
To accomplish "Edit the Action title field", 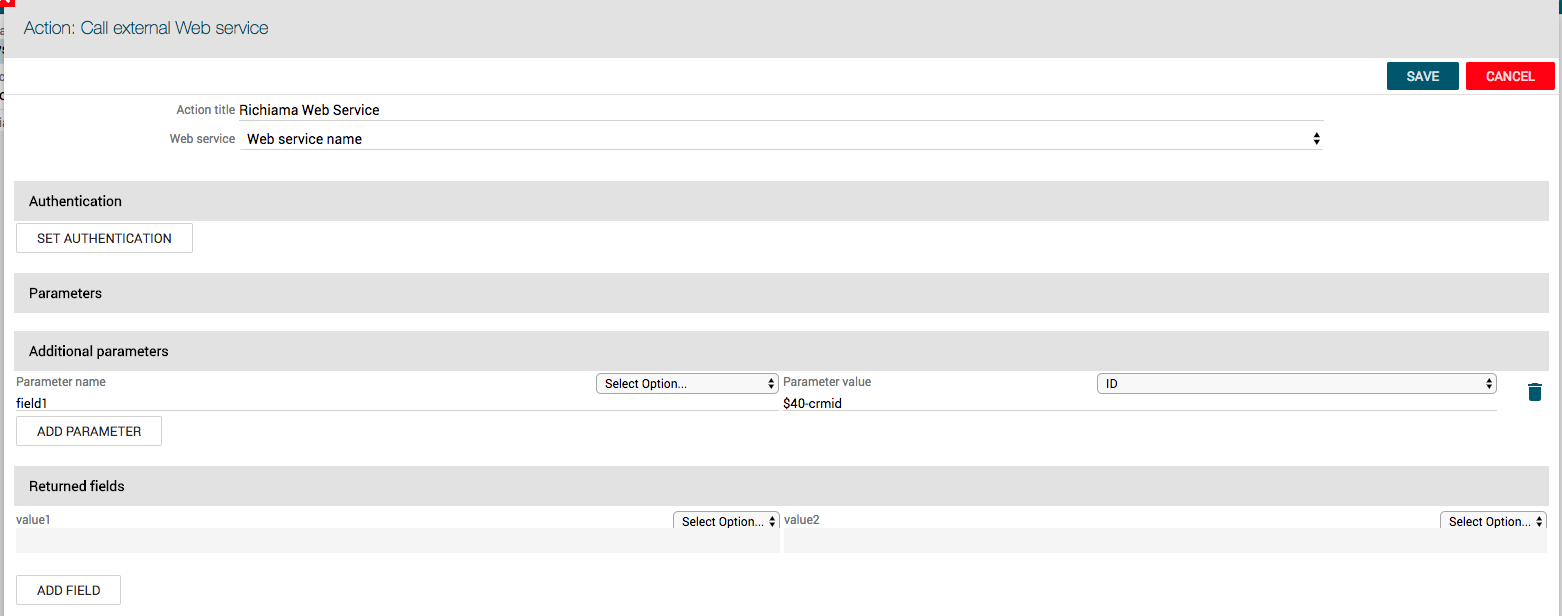I will [x=781, y=110].
